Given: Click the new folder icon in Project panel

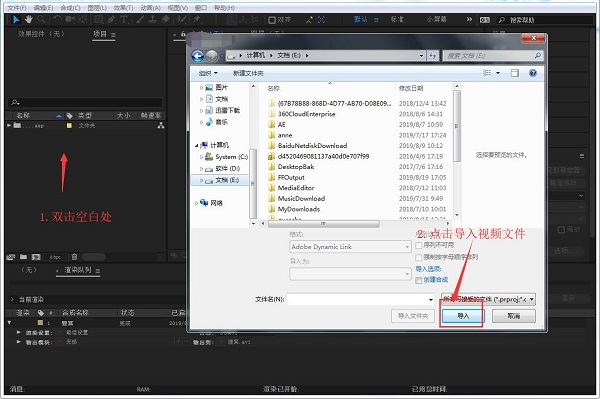Looking at the screenshot, I should 23,257.
